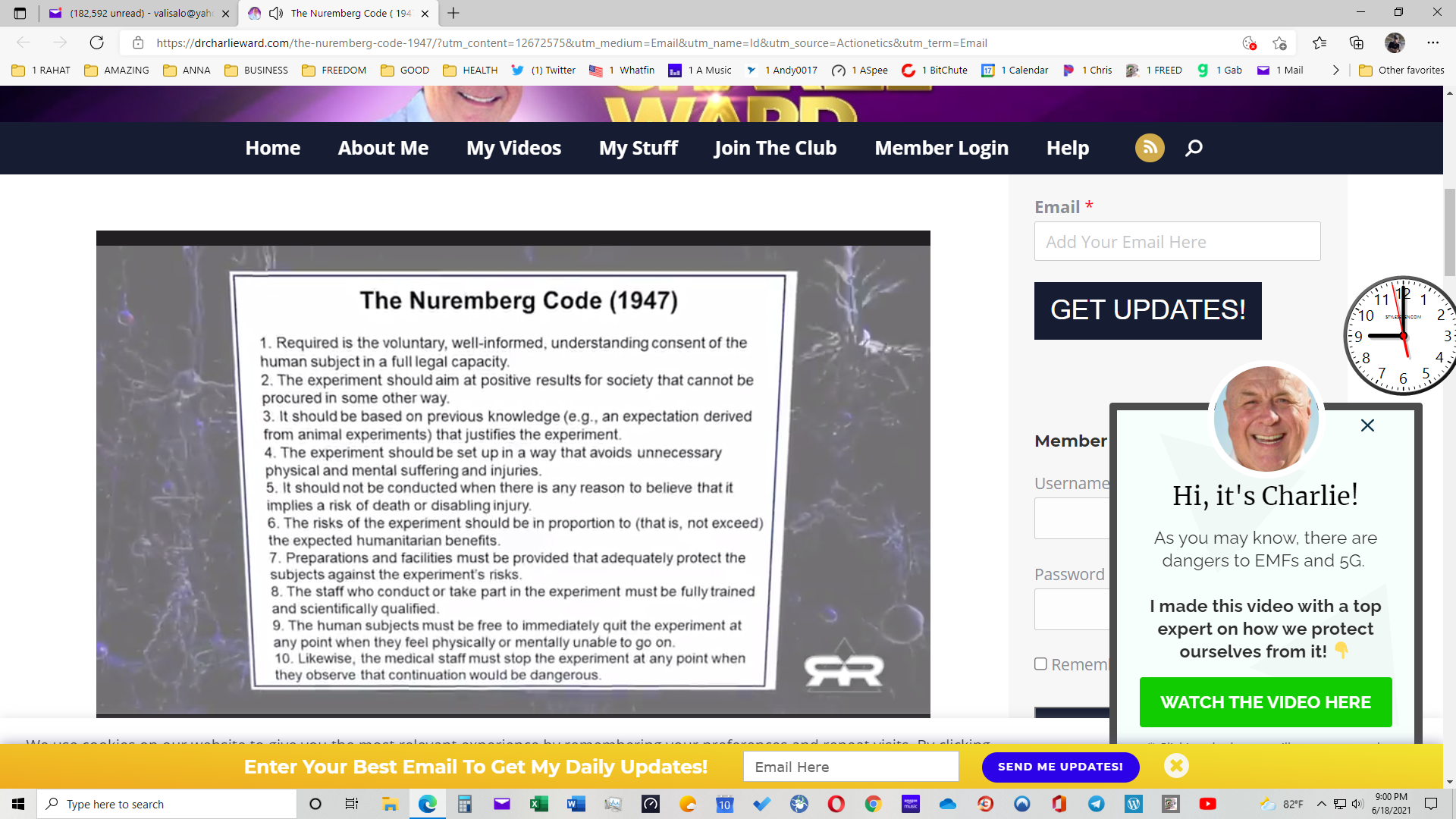
Task: Add page to favorites star icon
Action: point(1280,42)
